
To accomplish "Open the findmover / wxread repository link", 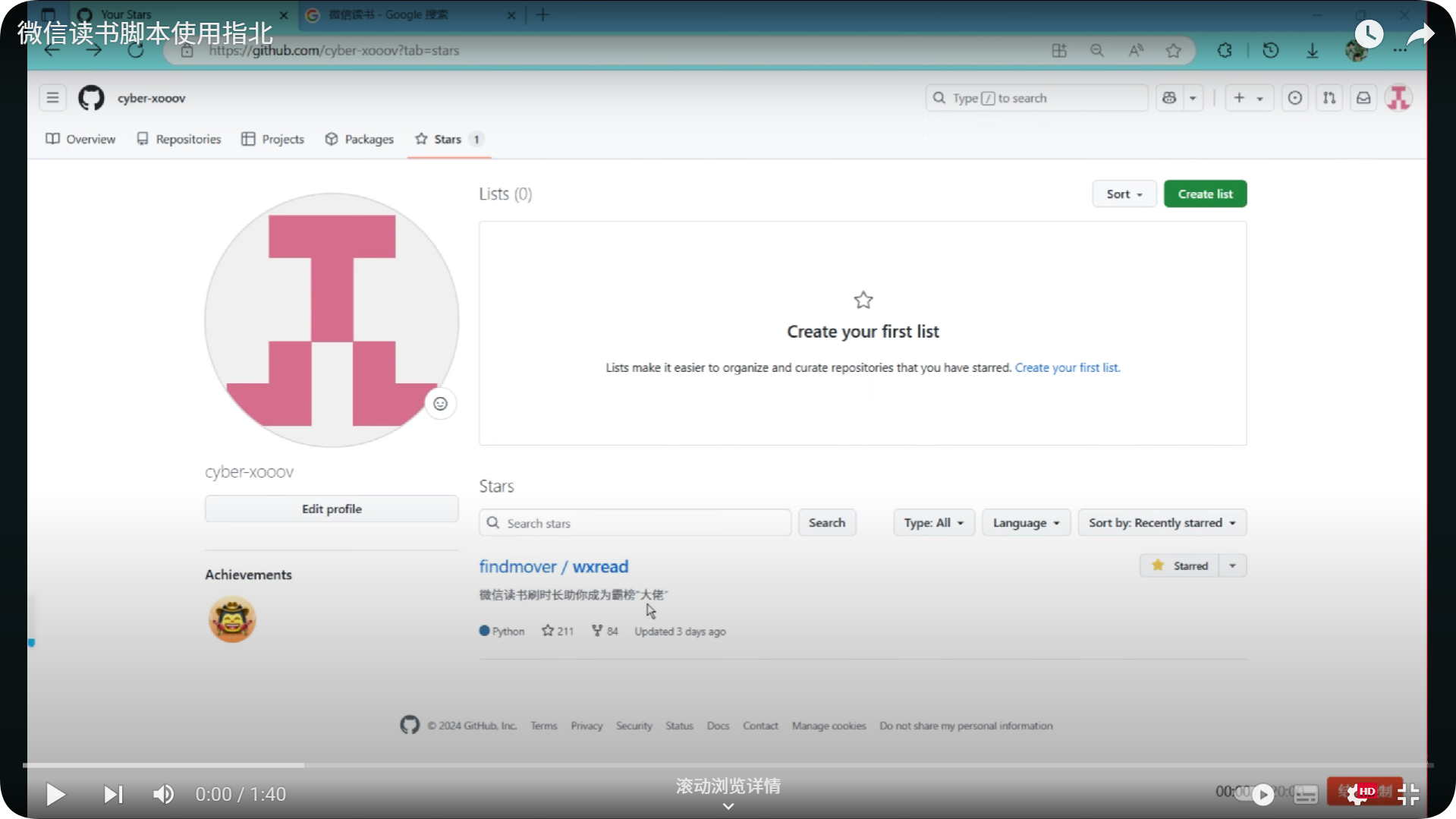I will coord(554,567).
